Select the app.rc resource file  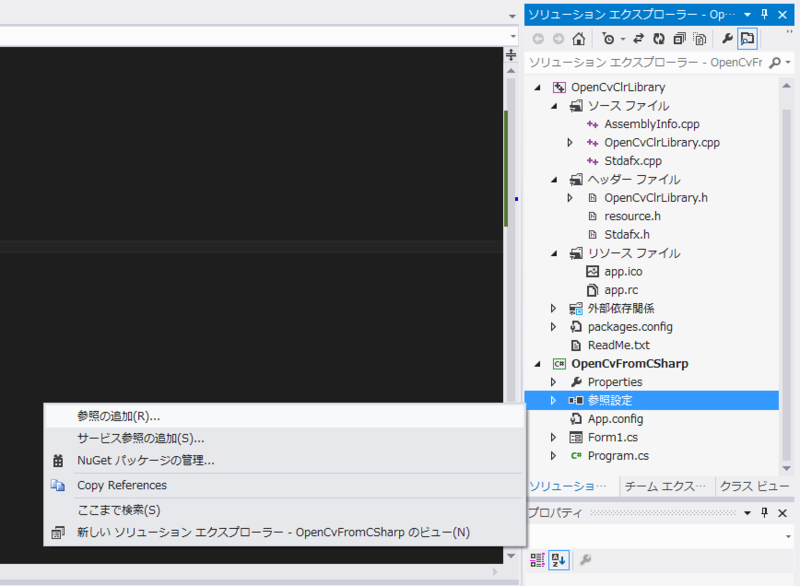(621, 290)
